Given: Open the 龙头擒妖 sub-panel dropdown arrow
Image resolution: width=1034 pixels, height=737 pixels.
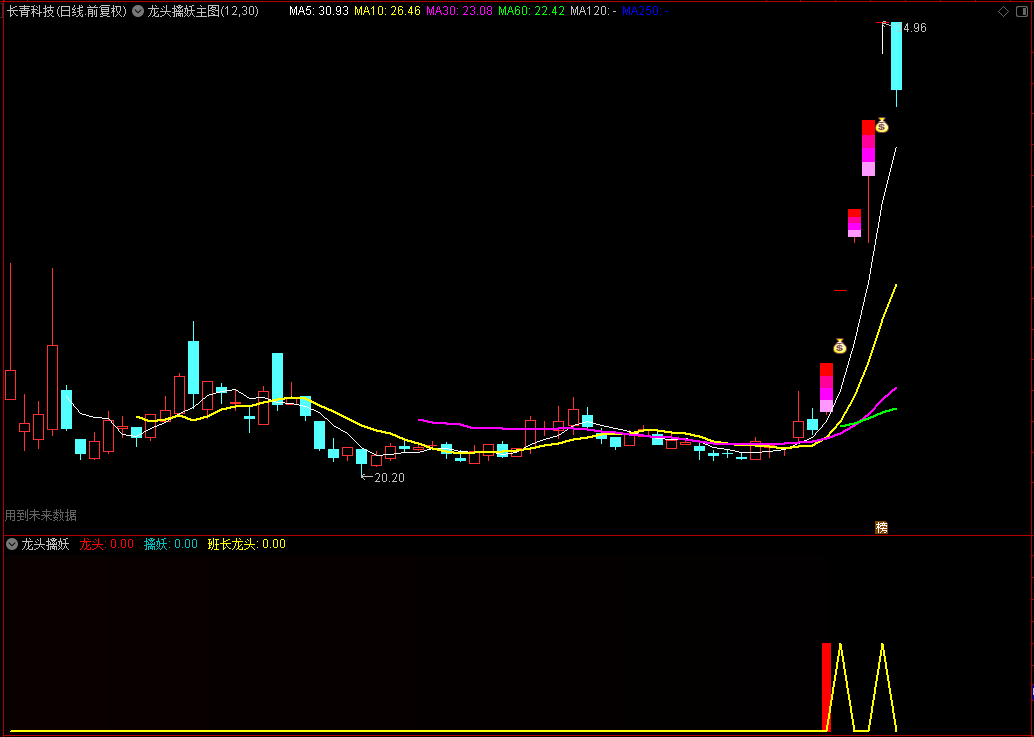Looking at the screenshot, I should [x=12, y=544].
